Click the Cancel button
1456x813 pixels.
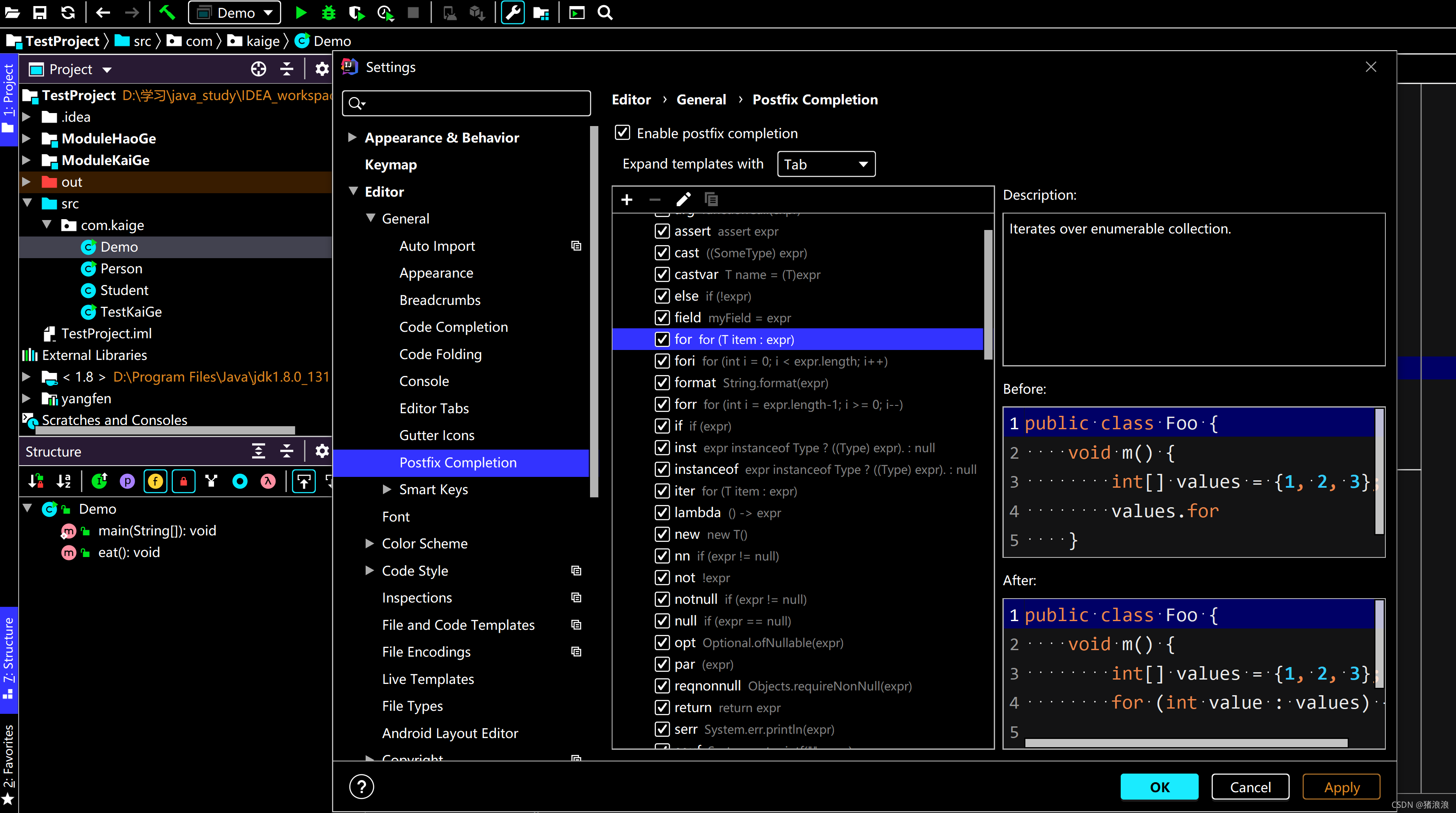pyautogui.click(x=1250, y=787)
